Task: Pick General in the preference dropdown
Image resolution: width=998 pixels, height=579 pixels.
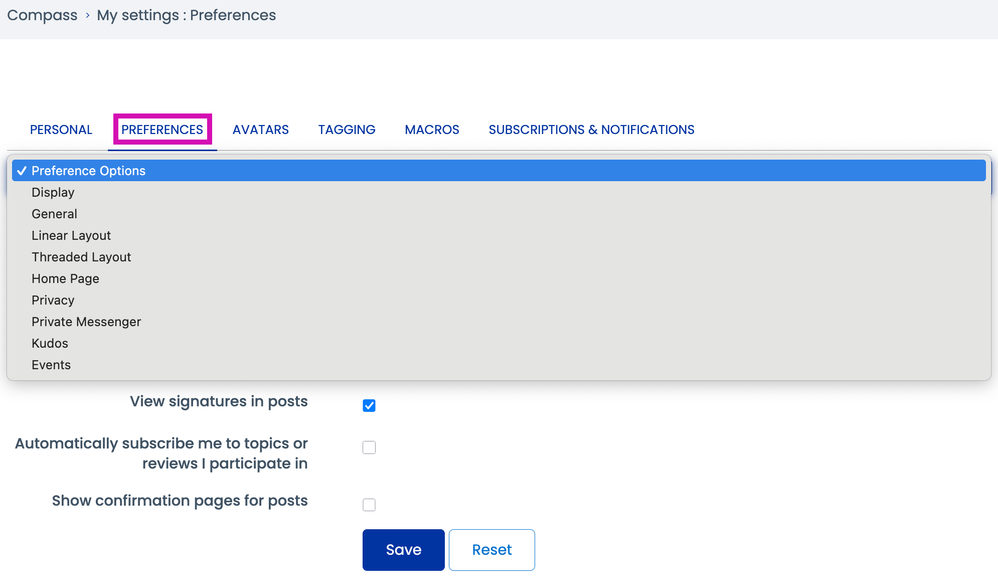Action: coord(54,214)
